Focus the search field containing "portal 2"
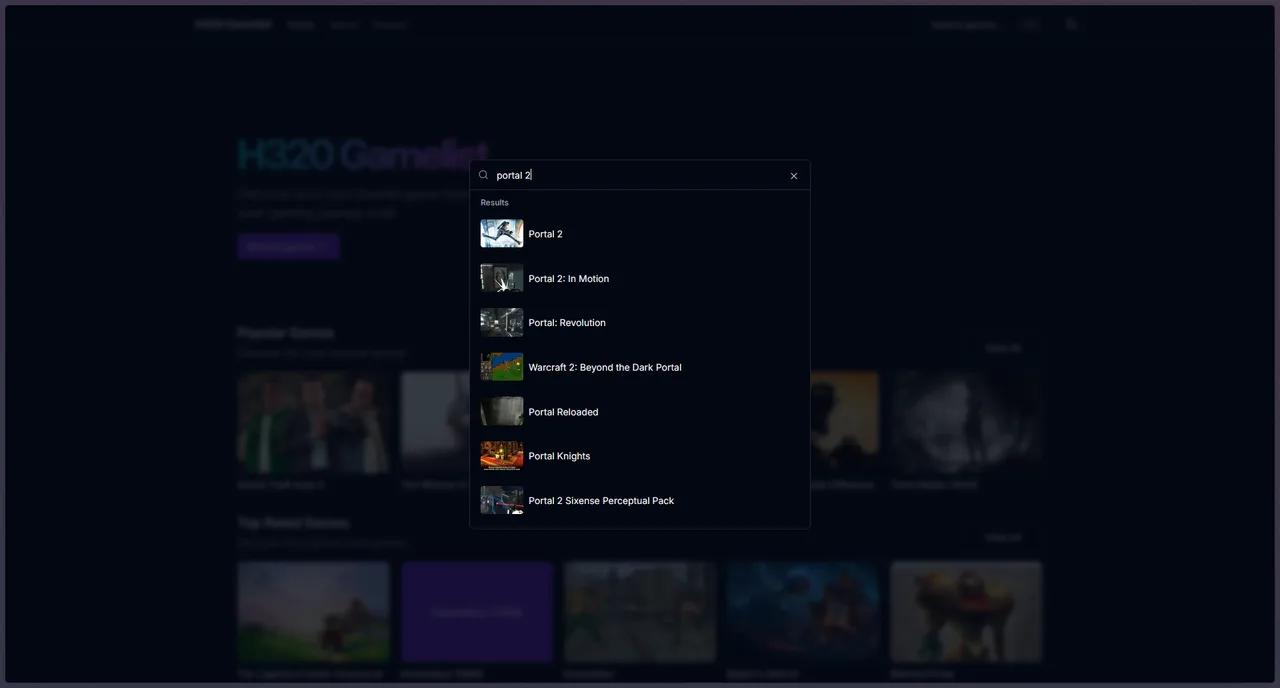 pos(639,175)
